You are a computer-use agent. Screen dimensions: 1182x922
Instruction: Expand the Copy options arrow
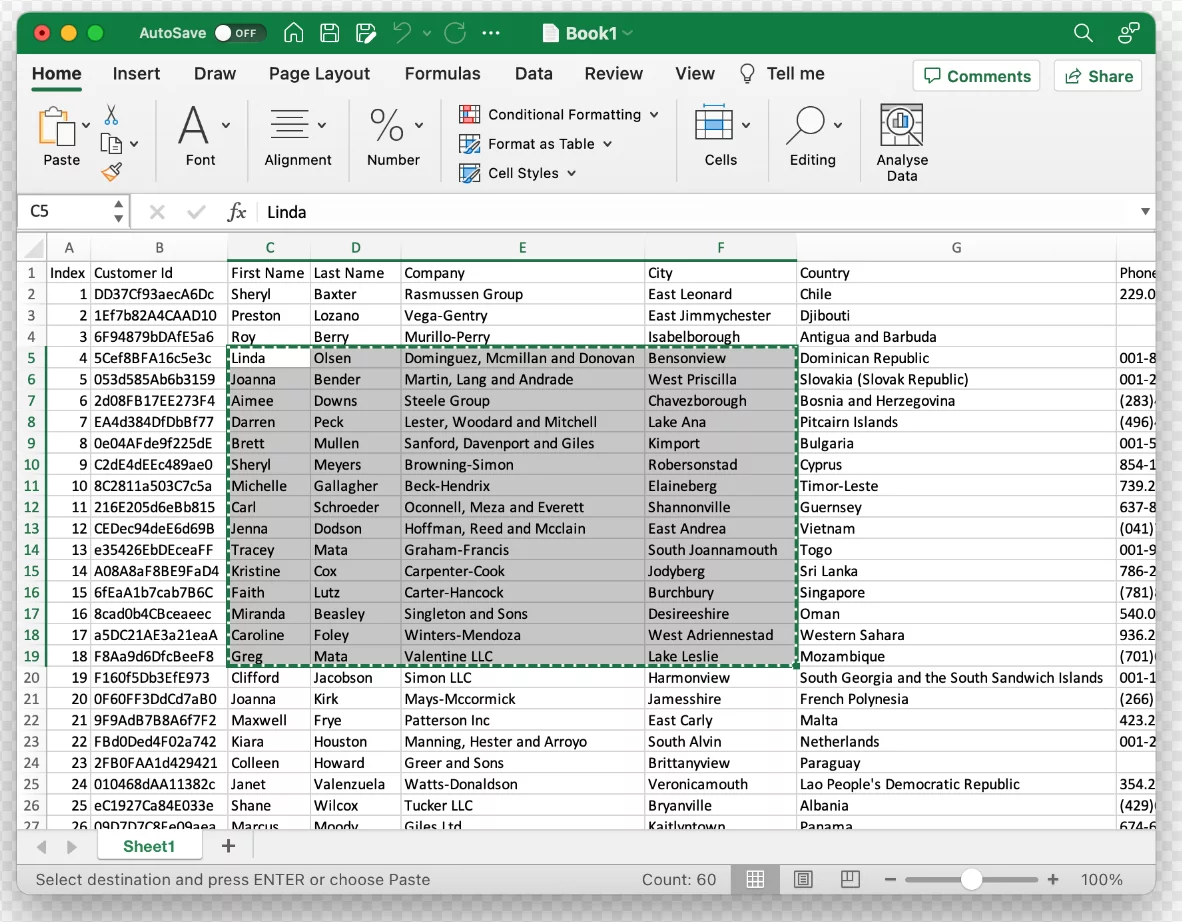pyautogui.click(x=133, y=143)
